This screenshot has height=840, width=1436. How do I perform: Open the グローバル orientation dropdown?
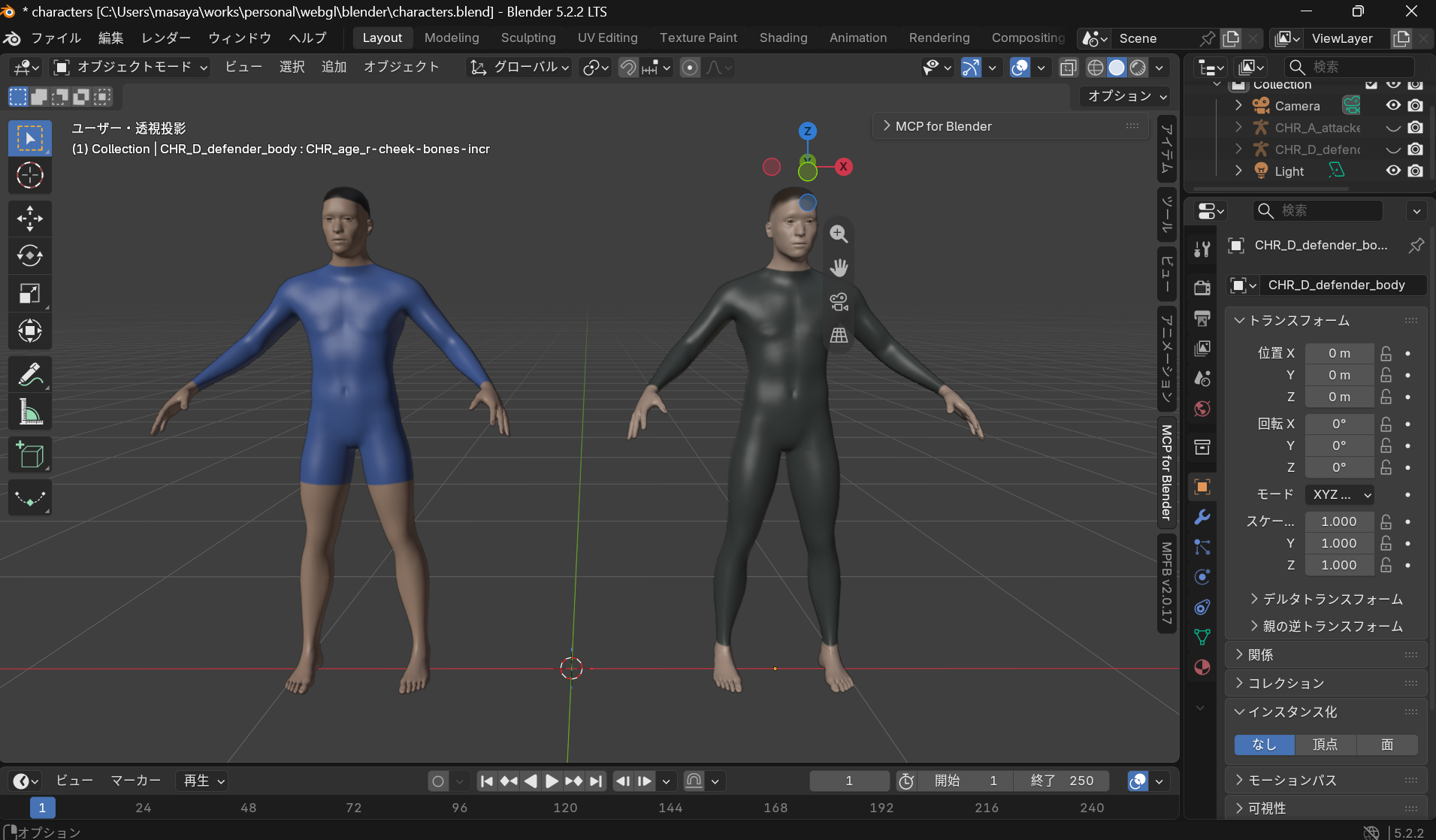coord(518,68)
